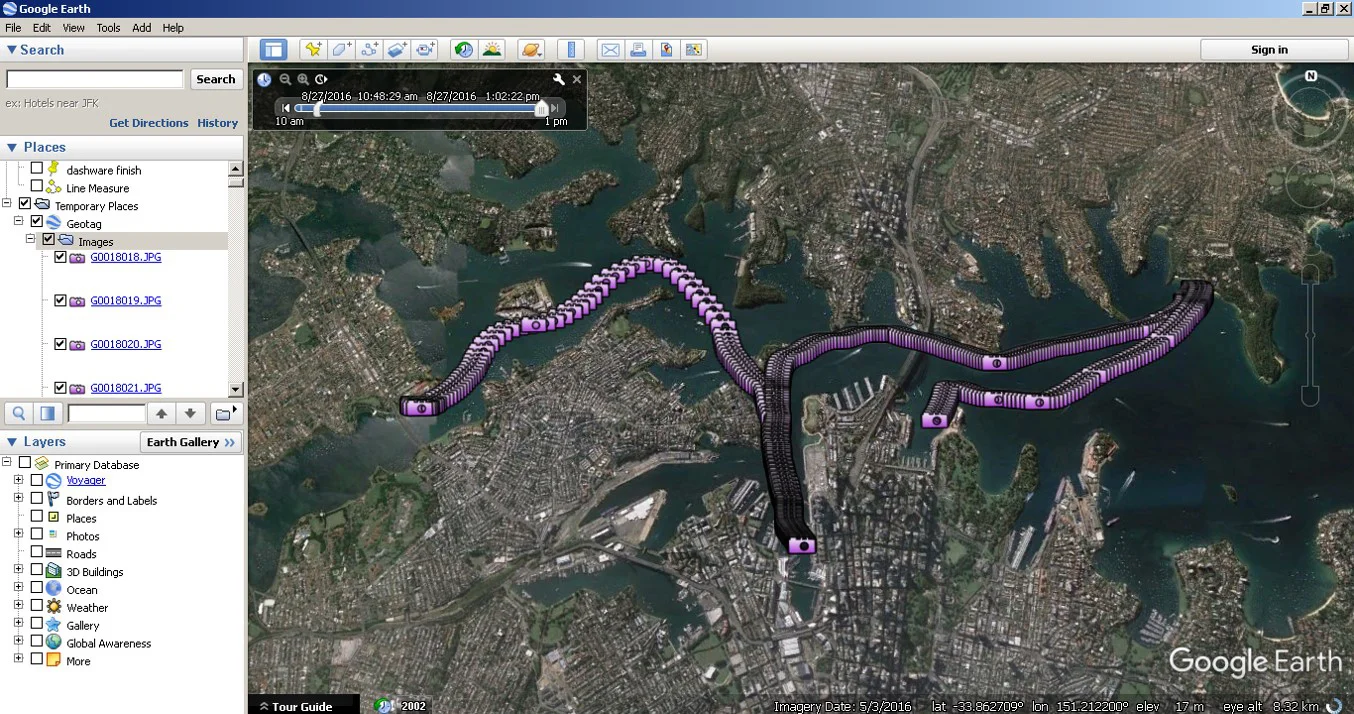Click the Record a Tour camera icon
The height and width of the screenshot is (714, 1354).
coord(426,49)
